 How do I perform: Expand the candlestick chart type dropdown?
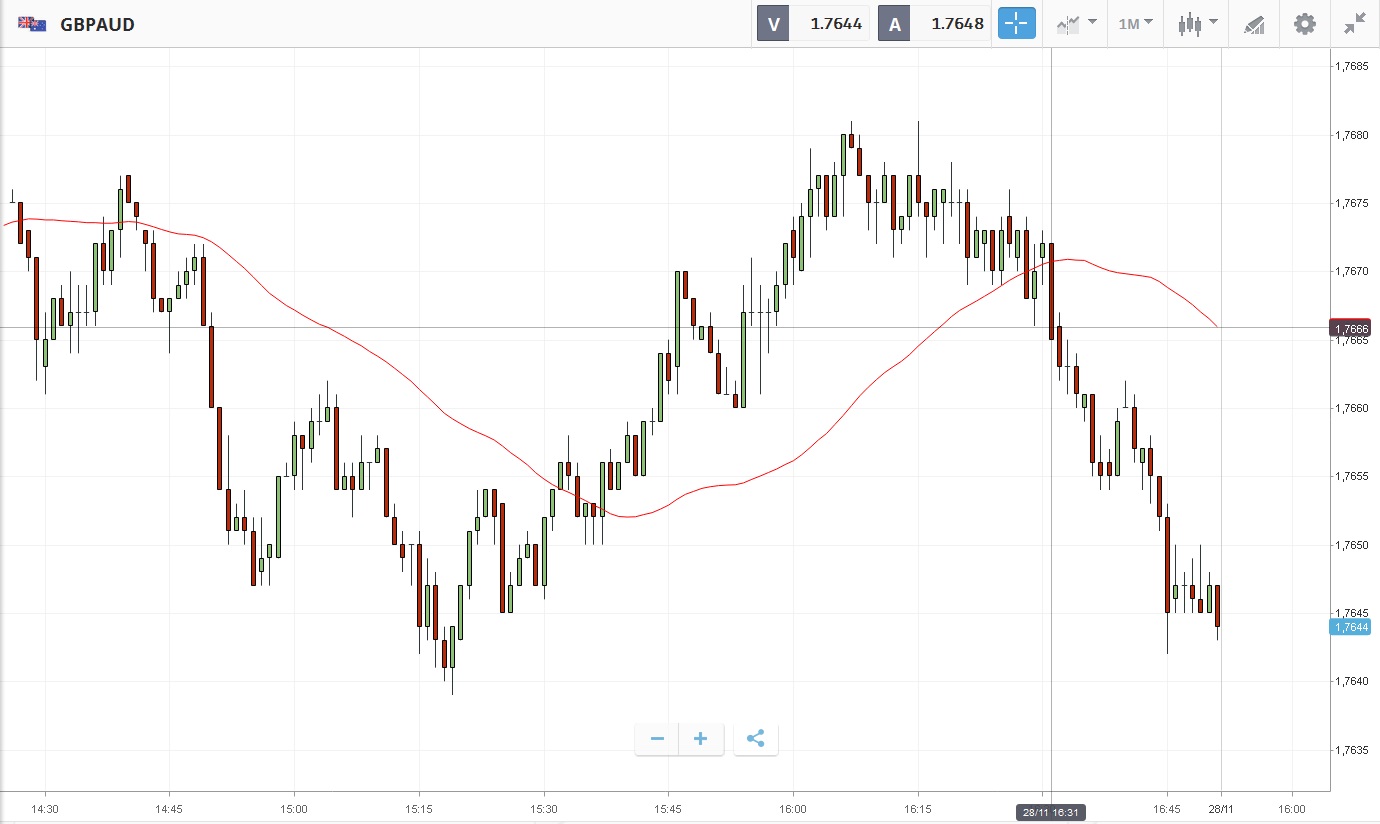[x=1197, y=24]
